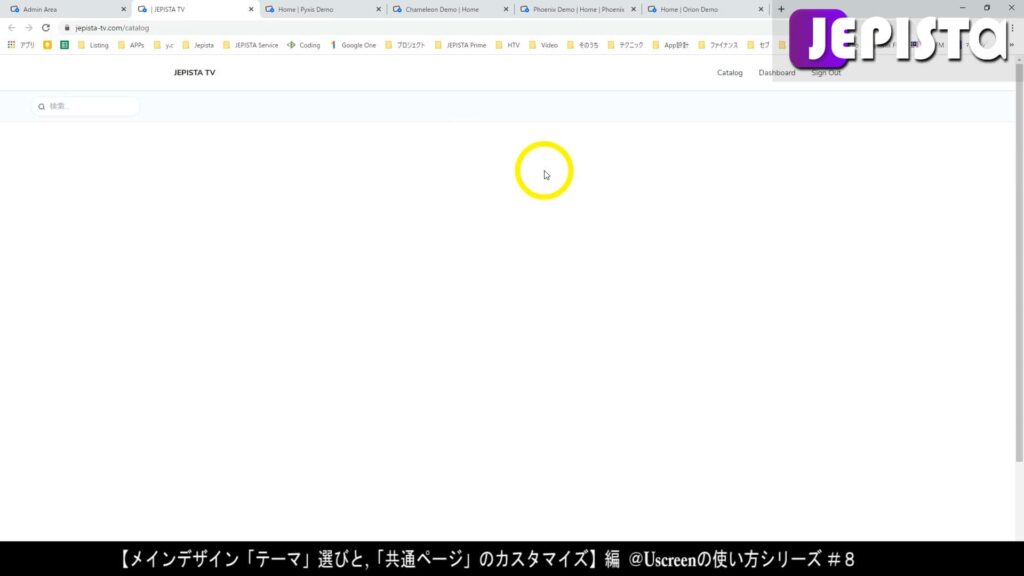
Task: Close the Pyxis Demo tab
Action: tap(378, 9)
